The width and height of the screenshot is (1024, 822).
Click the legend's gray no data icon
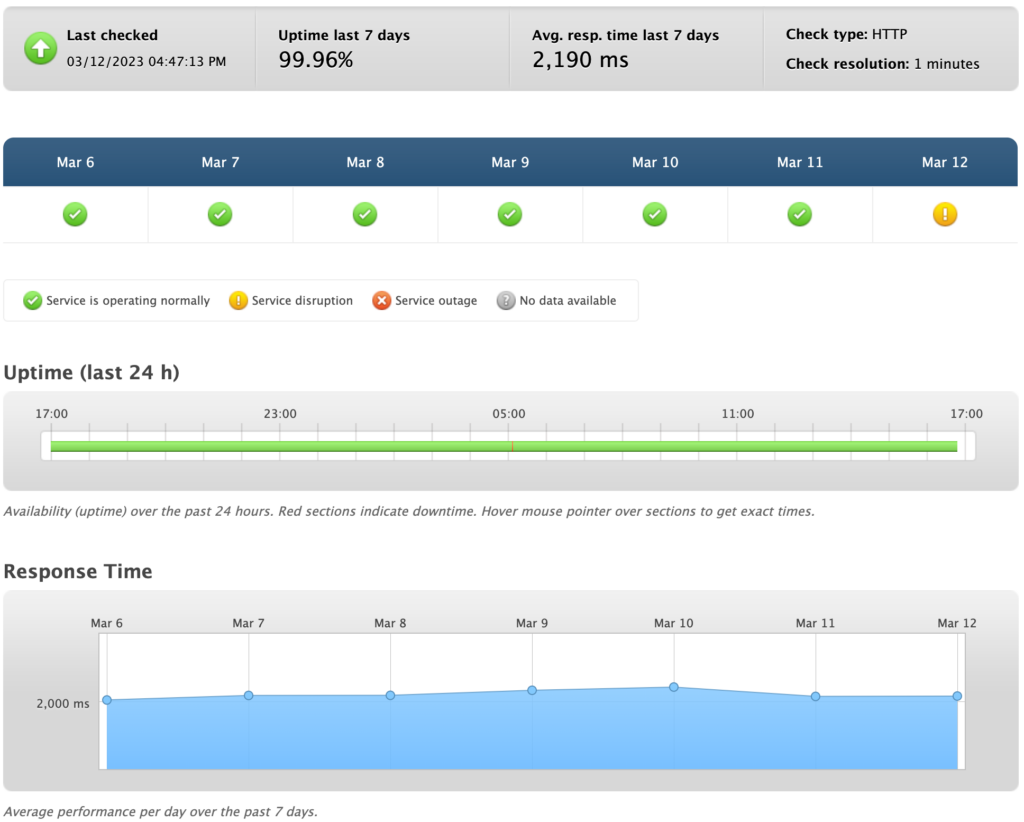pos(506,300)
